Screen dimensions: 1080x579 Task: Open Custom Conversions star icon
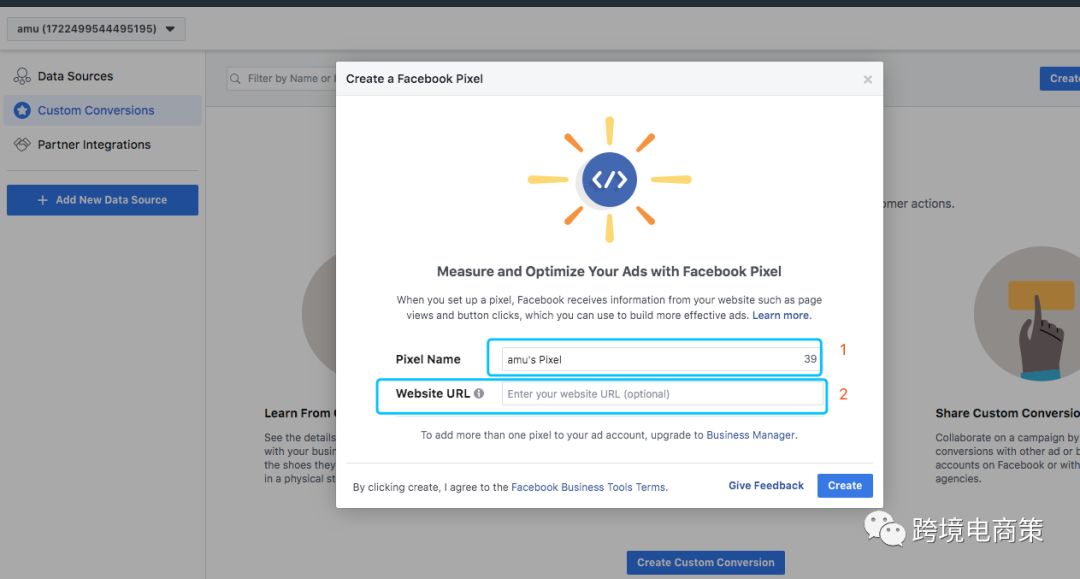point(22,110)
